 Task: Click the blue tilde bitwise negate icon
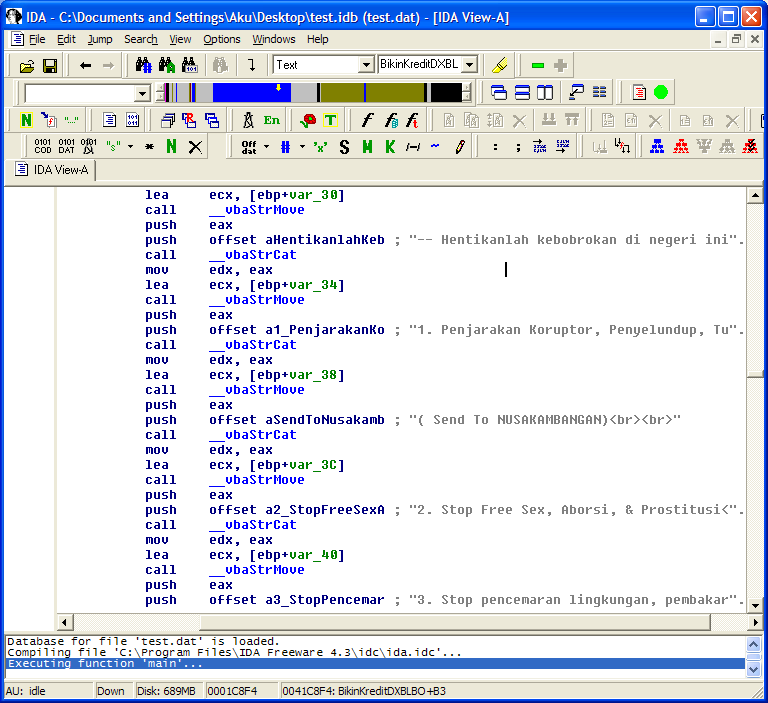(x=435, y=145)
